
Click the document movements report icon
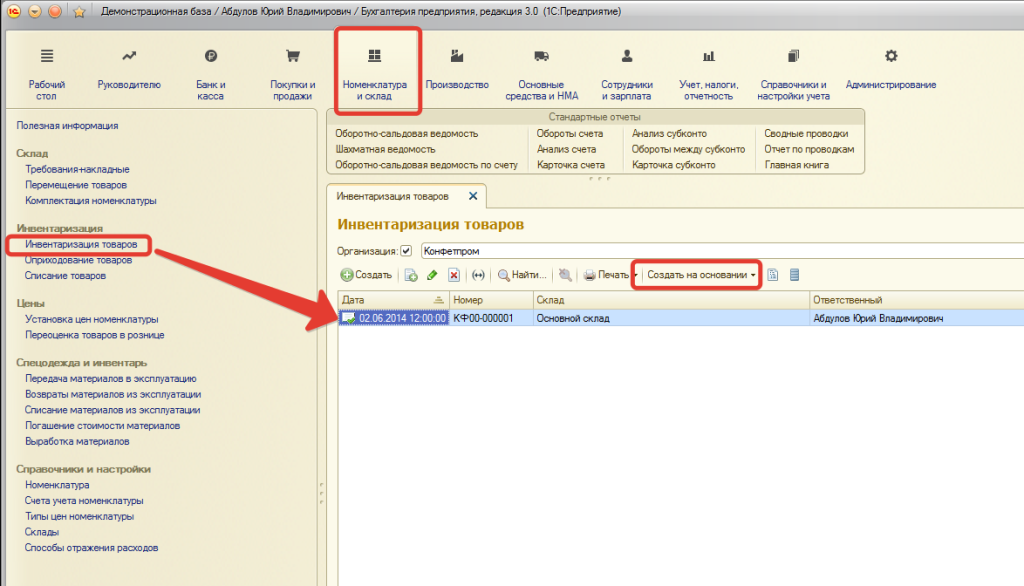tap(773, 275)
